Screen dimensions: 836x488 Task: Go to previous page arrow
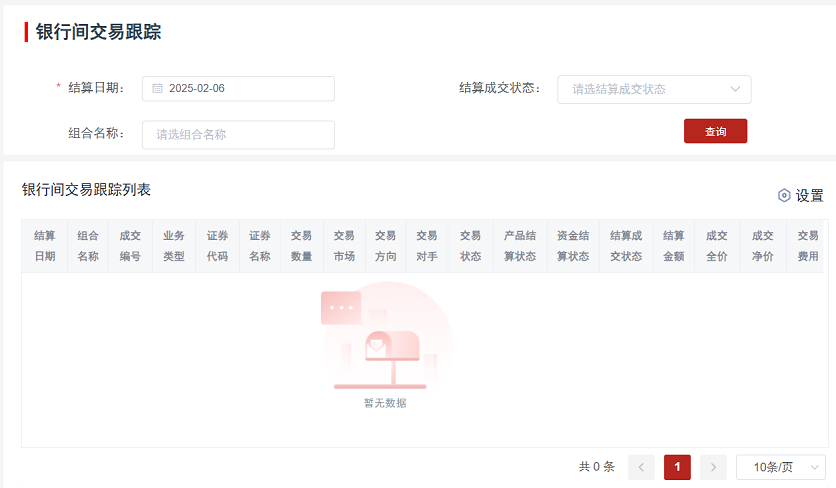coord(641,467)
